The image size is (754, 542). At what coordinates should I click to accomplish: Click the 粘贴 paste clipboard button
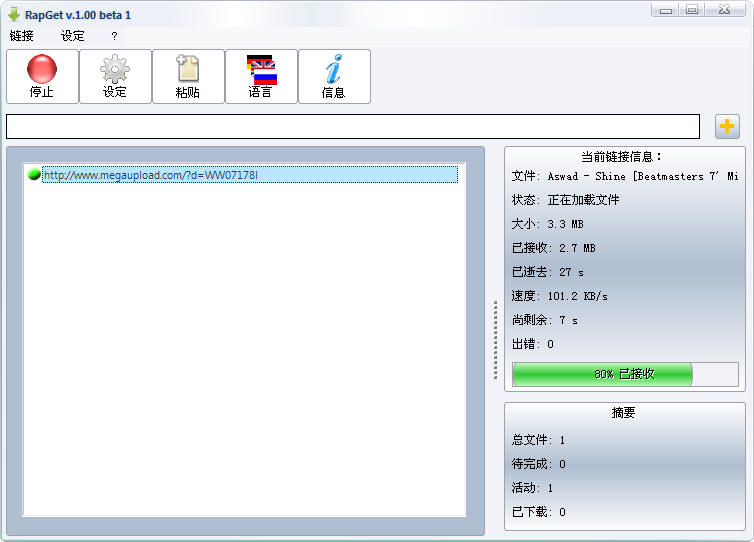tap(188, 76)
